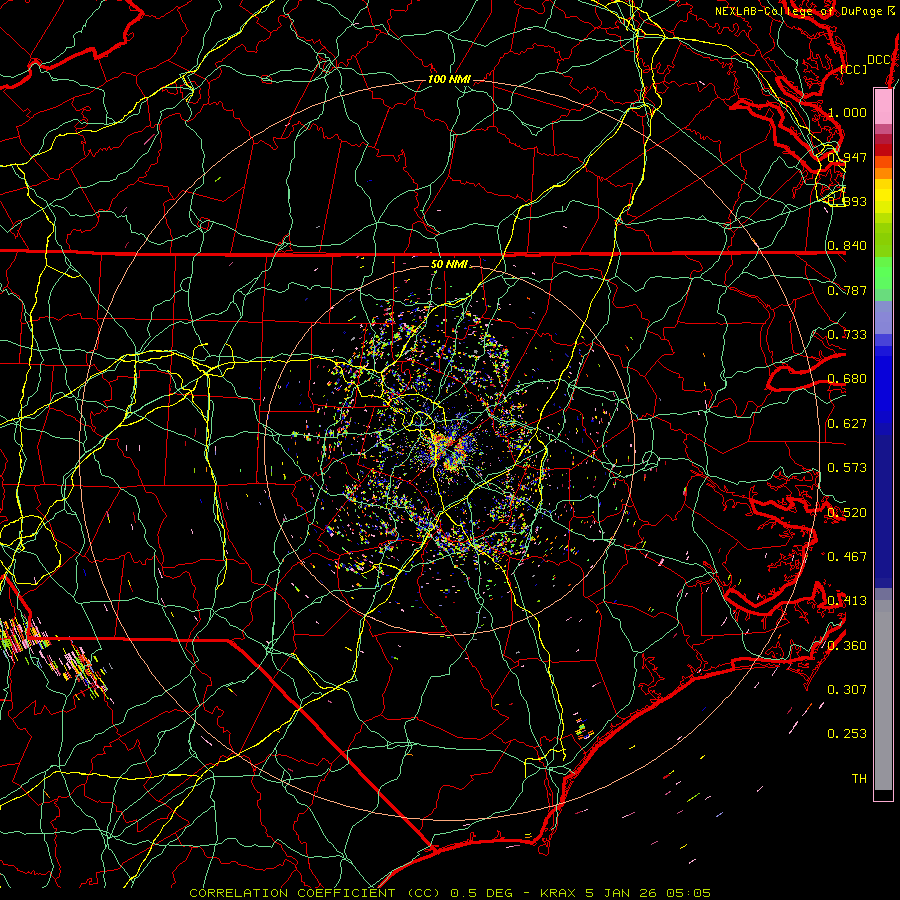Click the 50 NMI range ring label
900x900 pixels.
pyautogui.click(x=449, y=264)
